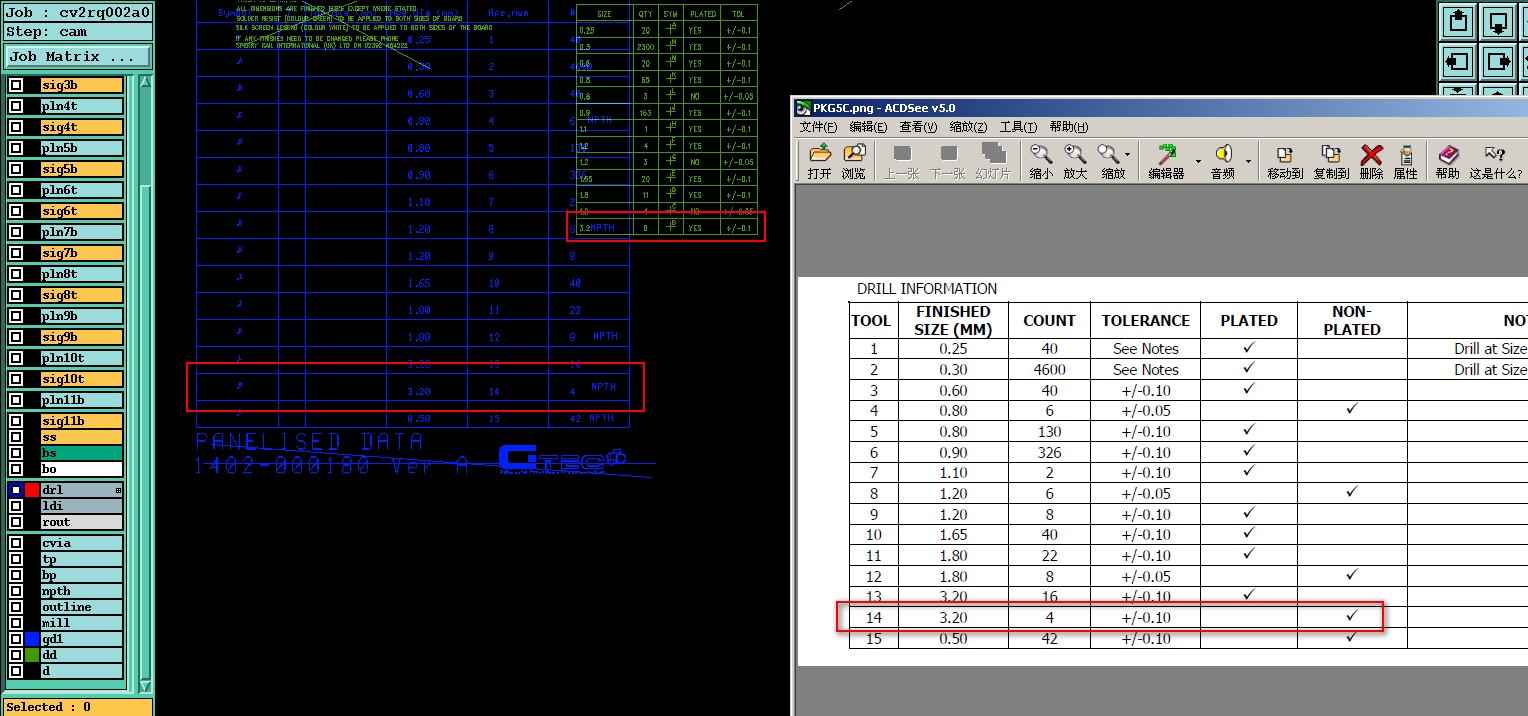Click the greyed 幻灯片 slideshow icon

tap(993, 154)
